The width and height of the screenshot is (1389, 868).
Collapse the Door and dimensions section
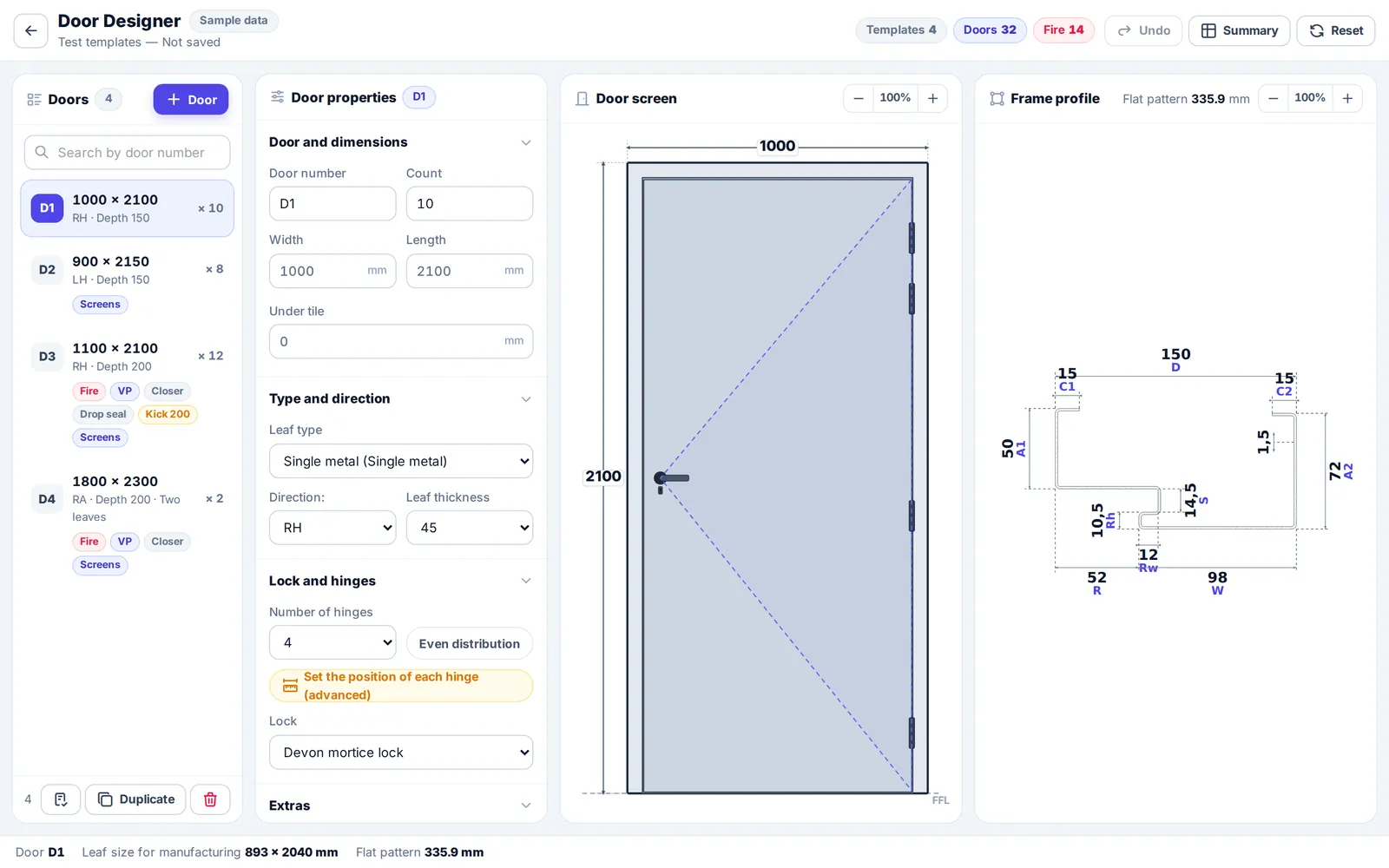pyautogui.click(x=525, y=142)
